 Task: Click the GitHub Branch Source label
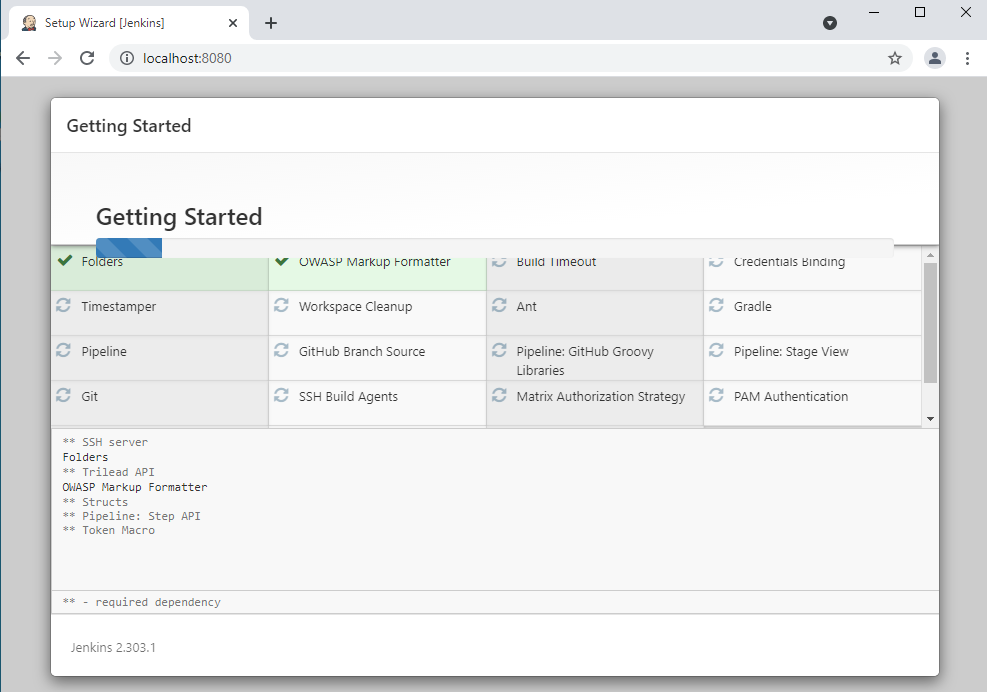point(362,351)
